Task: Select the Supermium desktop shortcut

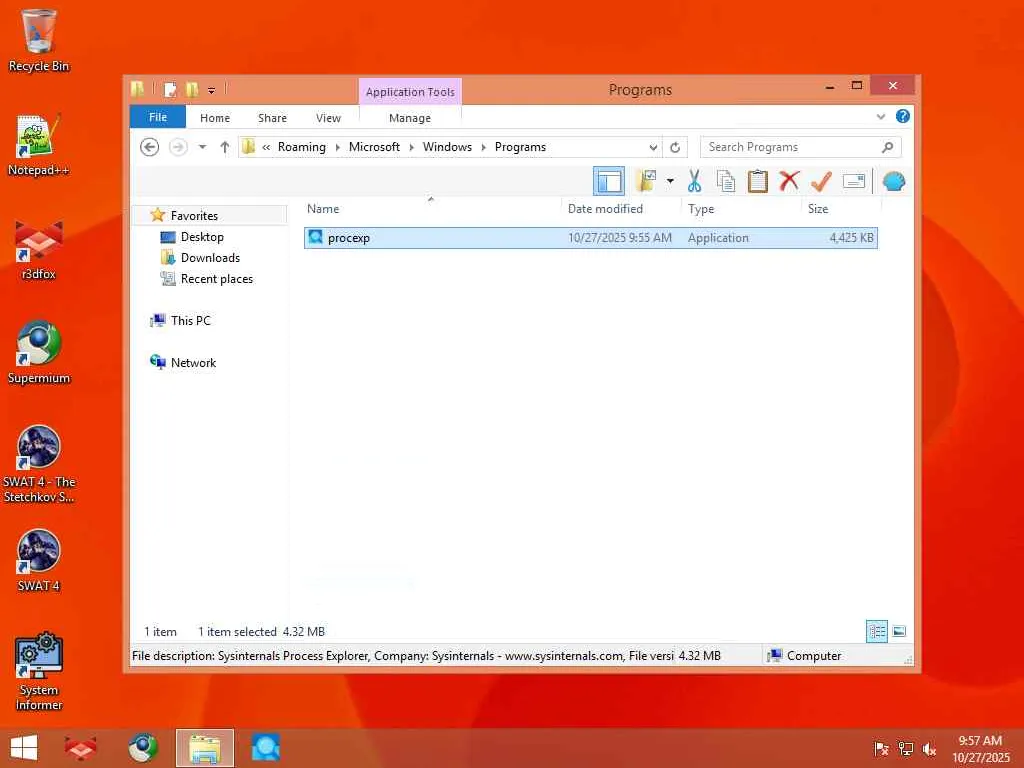Action: tap(39, 353)
